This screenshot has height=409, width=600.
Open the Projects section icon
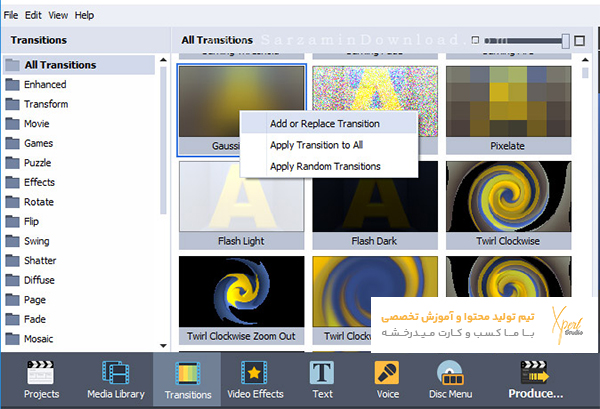coord(41,374)
